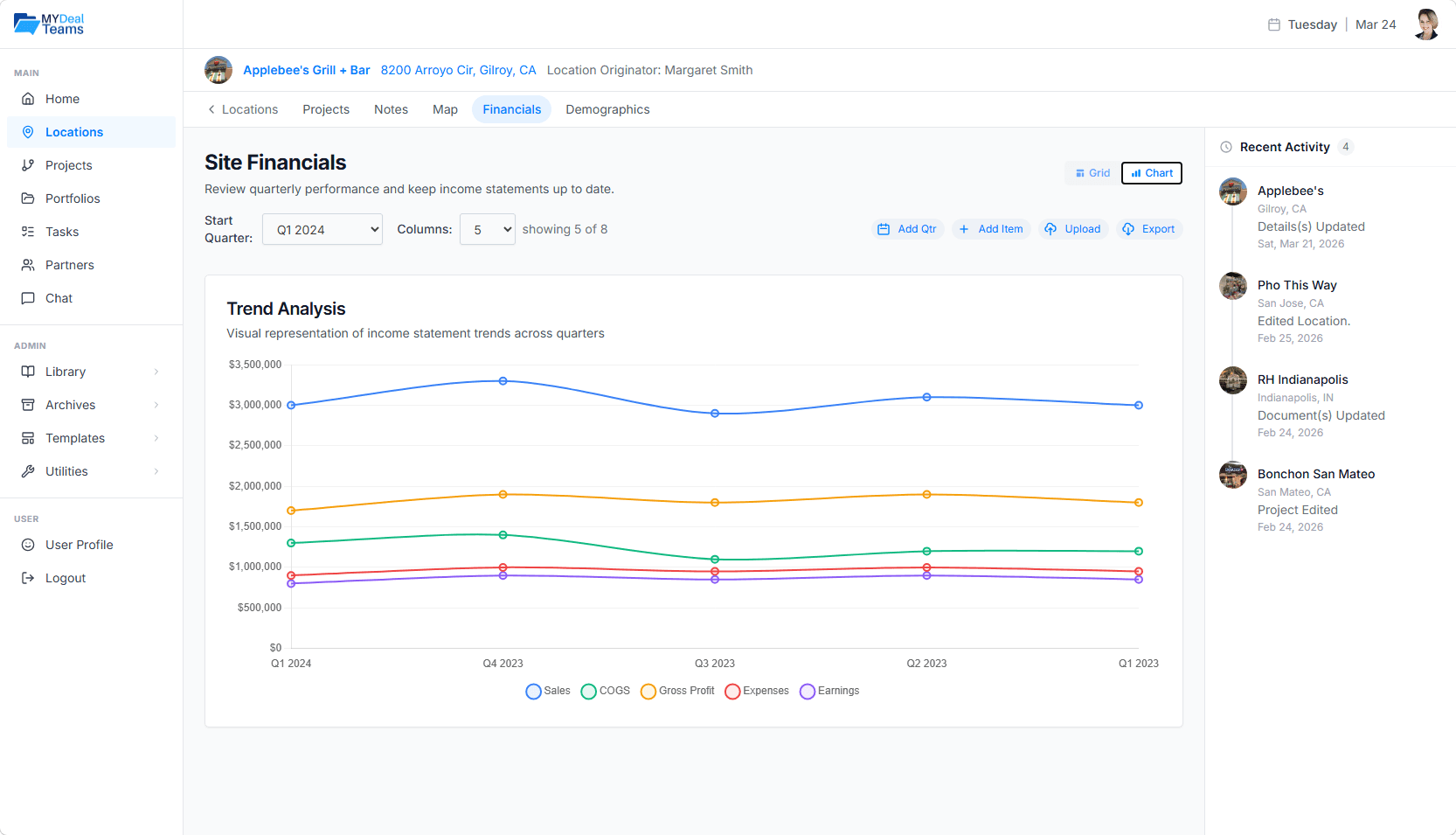
Task: Click the Export cloud download icon
Action: point(1128,229)
